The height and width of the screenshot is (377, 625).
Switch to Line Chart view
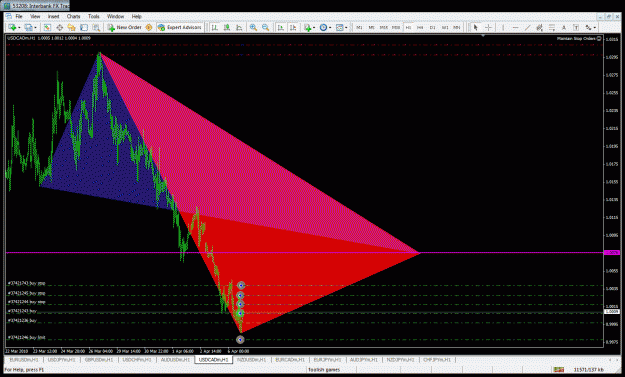click(239, 27)
